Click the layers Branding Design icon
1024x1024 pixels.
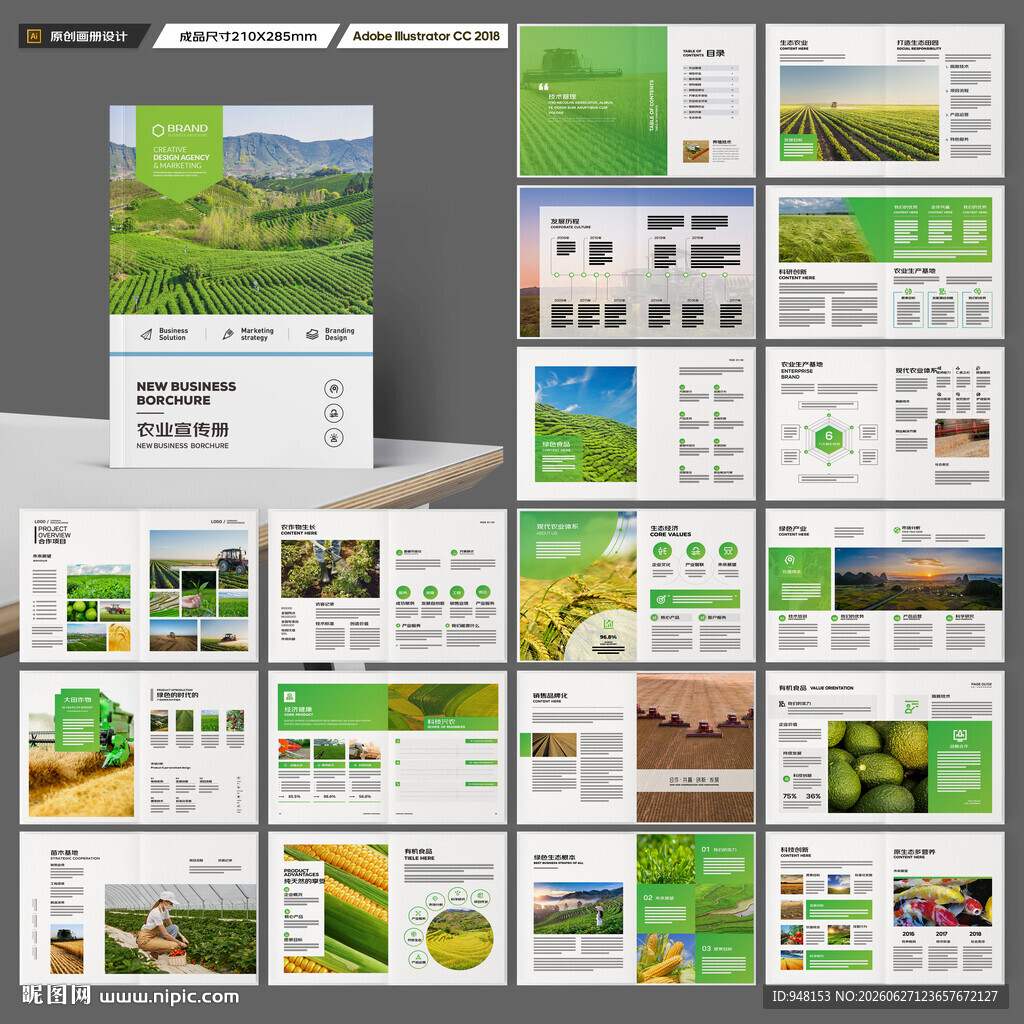coord(312,334)
